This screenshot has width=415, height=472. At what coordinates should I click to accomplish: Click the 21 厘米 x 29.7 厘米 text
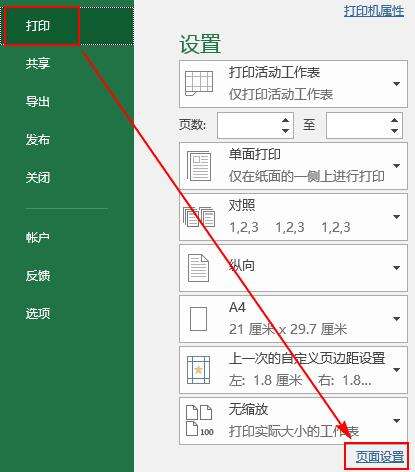pos(288,329)
